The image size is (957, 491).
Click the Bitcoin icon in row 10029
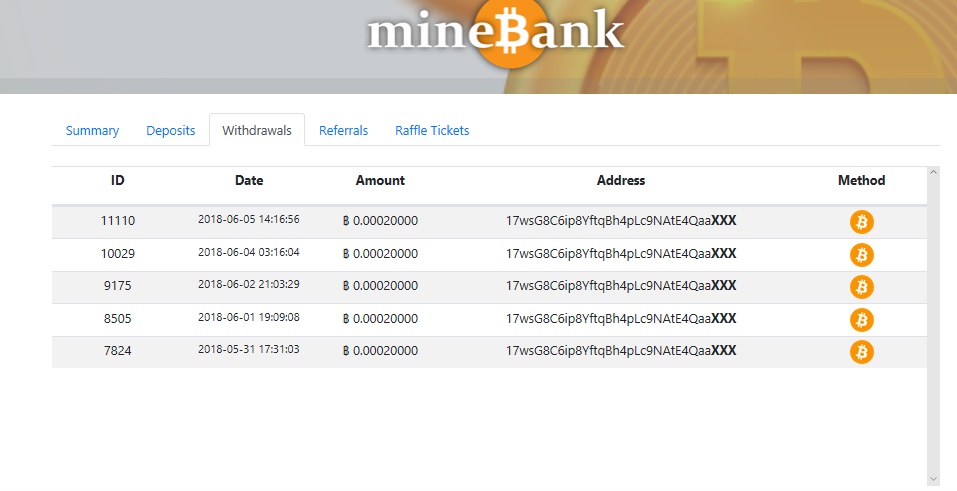pos(861,255)
